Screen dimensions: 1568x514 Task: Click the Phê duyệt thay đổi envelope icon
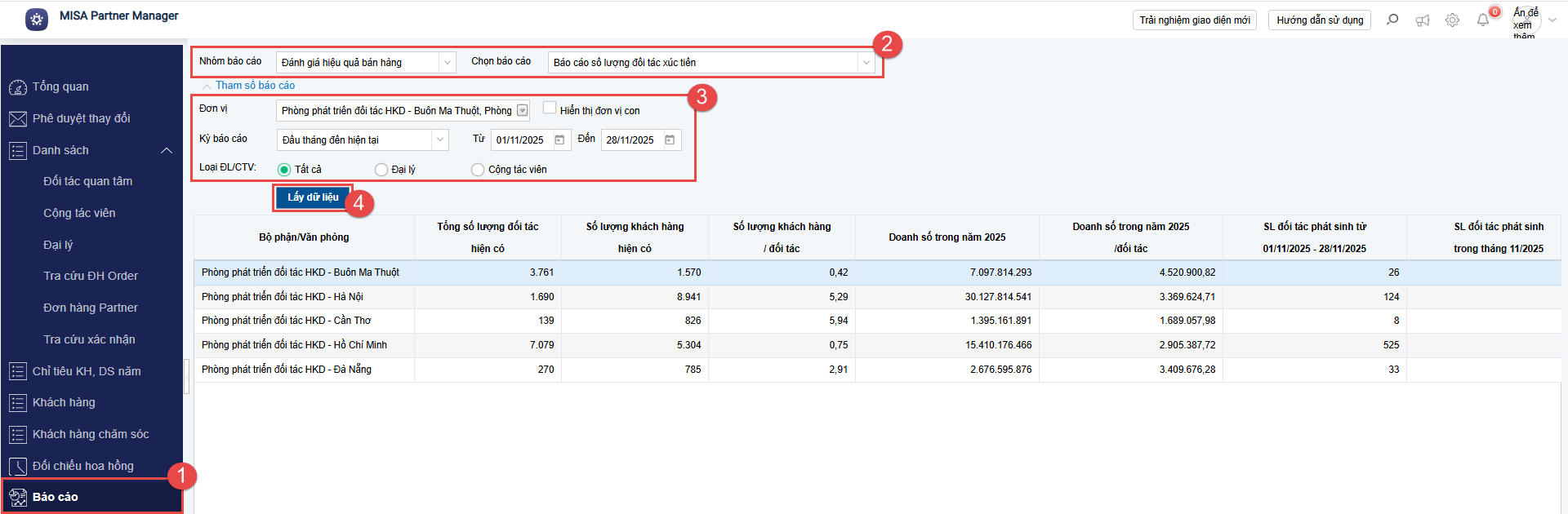[18, 119]
